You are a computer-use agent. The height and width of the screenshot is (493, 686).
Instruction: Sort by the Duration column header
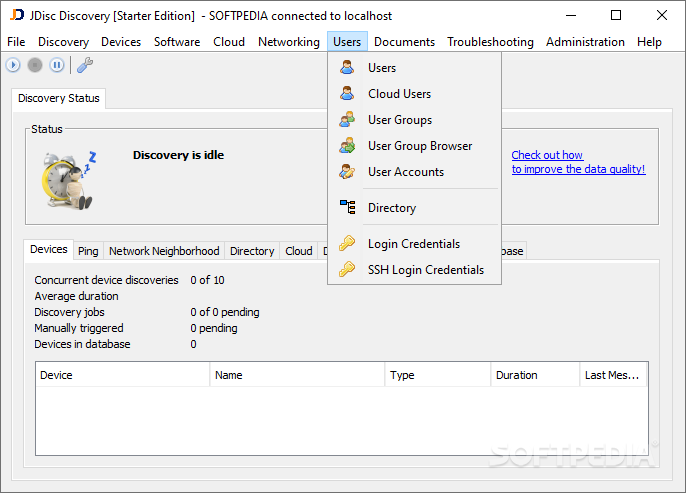click(x=535, y=375)
